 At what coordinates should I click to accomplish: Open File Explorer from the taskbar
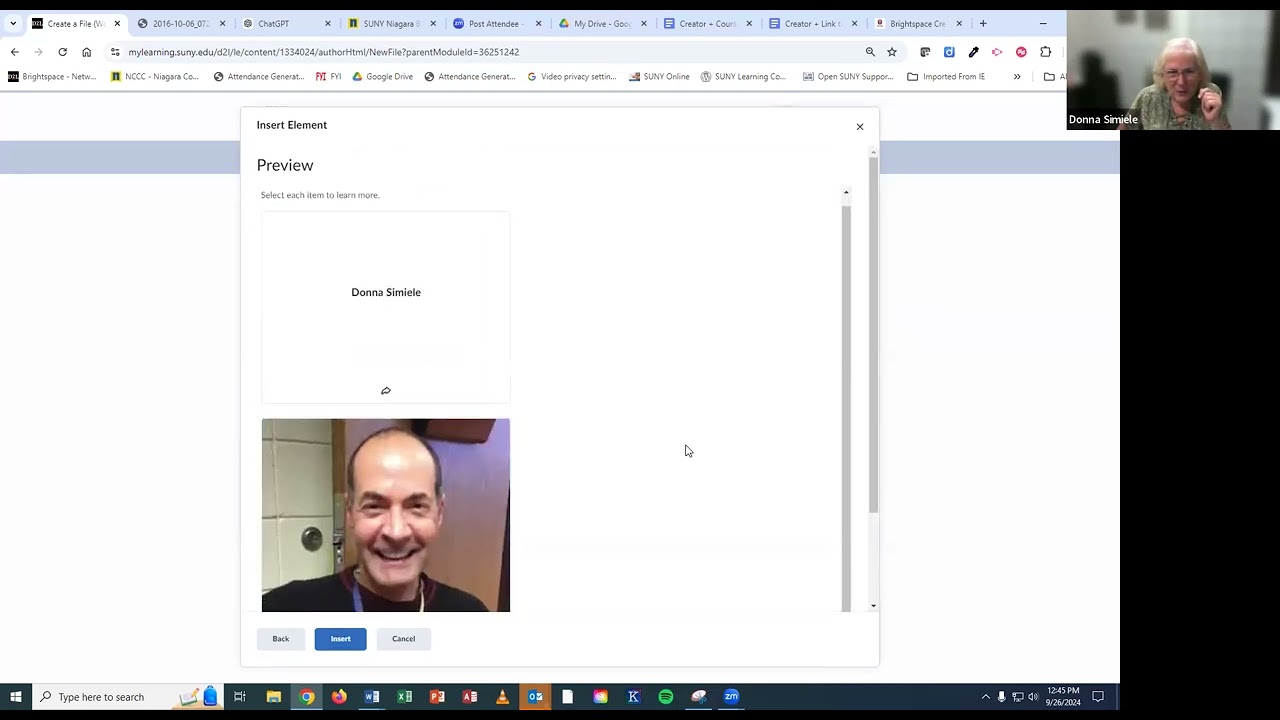click(273, 697)
